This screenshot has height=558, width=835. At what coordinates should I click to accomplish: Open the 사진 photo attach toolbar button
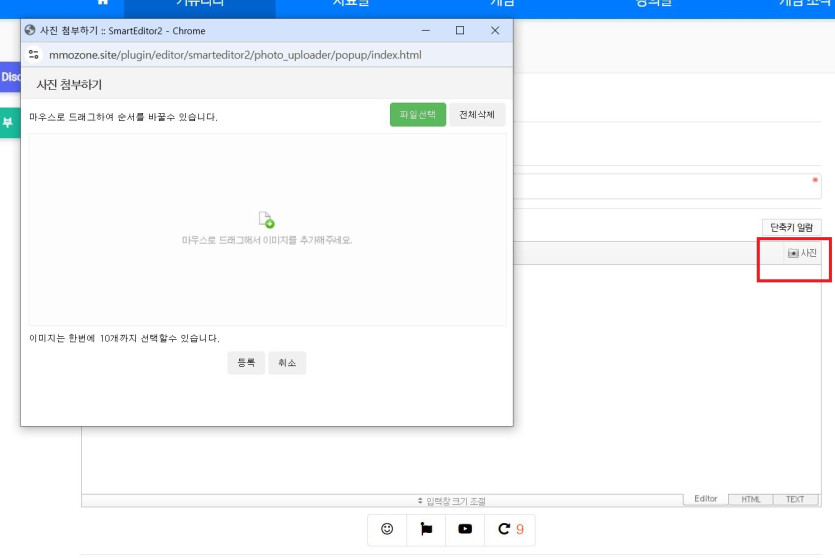(802, 253)
